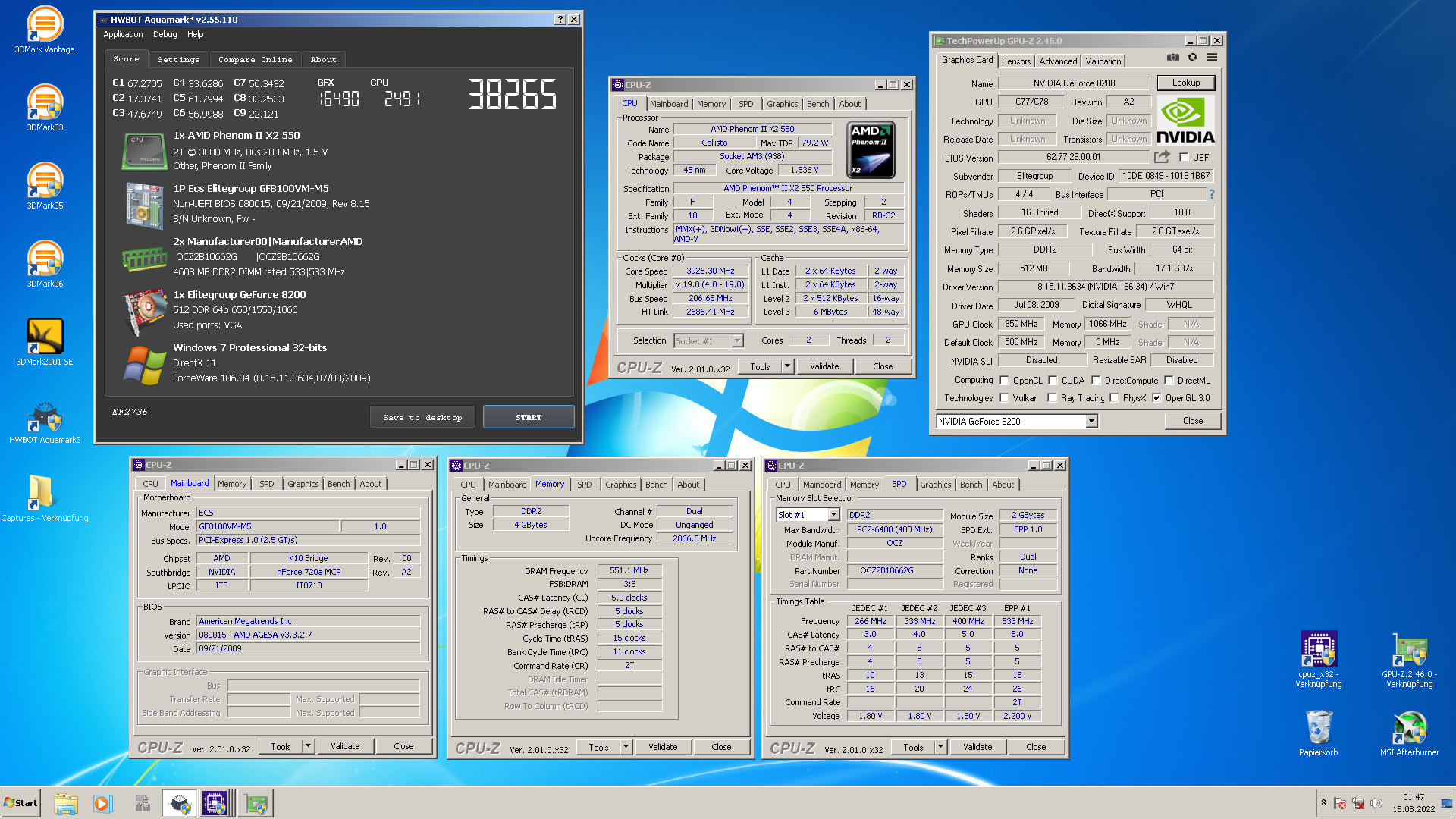Open MSI Afterburner desktop shortcut

[1410, 733]
